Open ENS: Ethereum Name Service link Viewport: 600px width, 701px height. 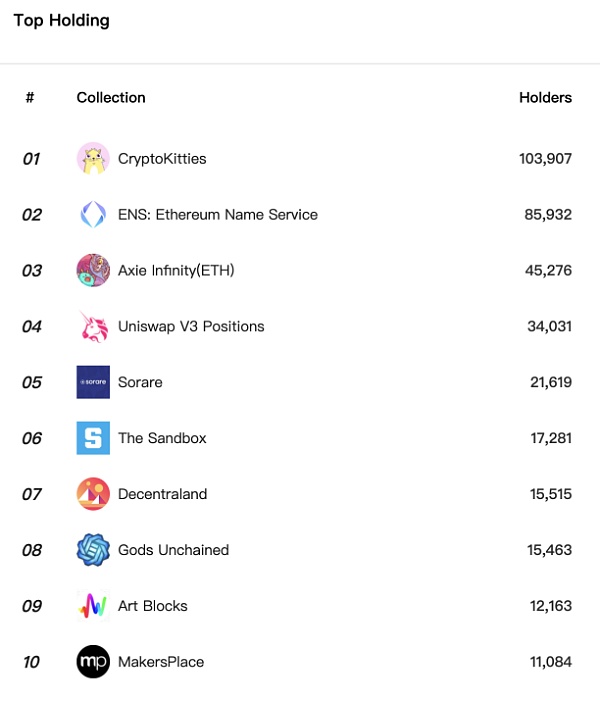218,214
